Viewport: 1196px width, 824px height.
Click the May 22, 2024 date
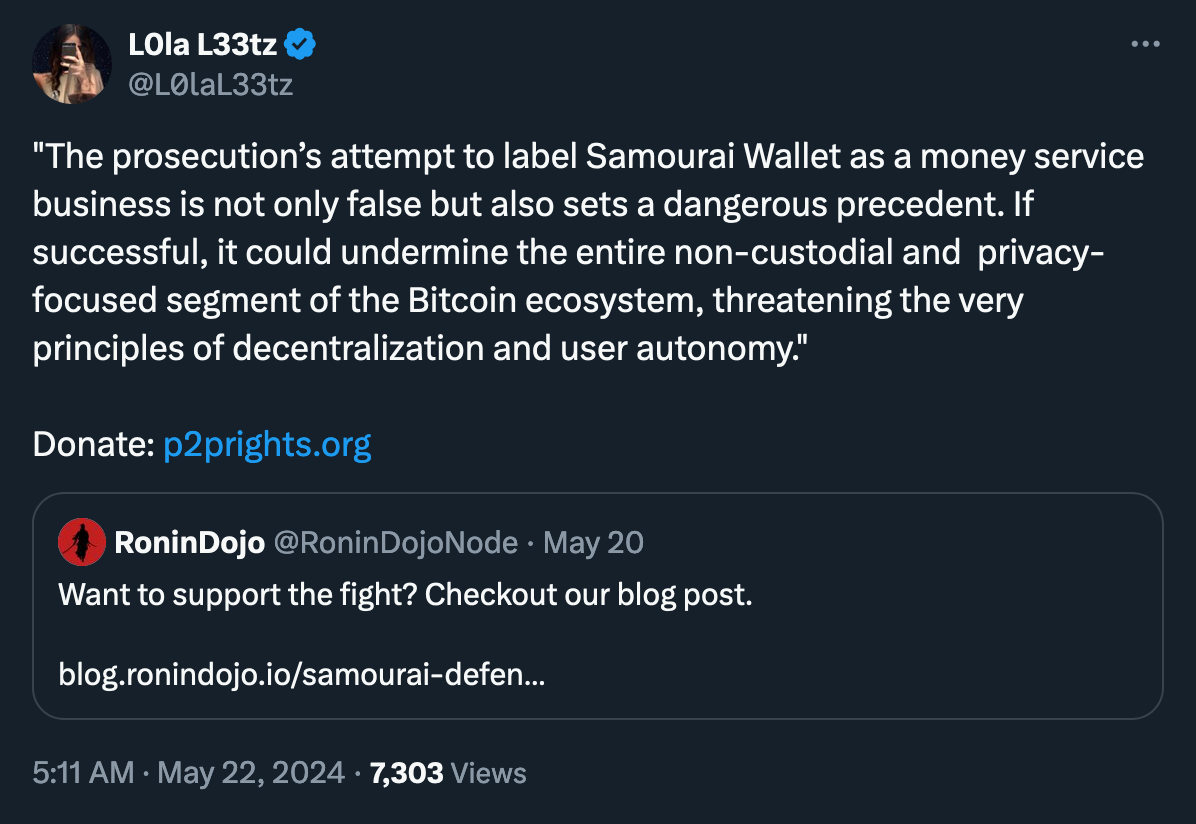coord(251,772)
